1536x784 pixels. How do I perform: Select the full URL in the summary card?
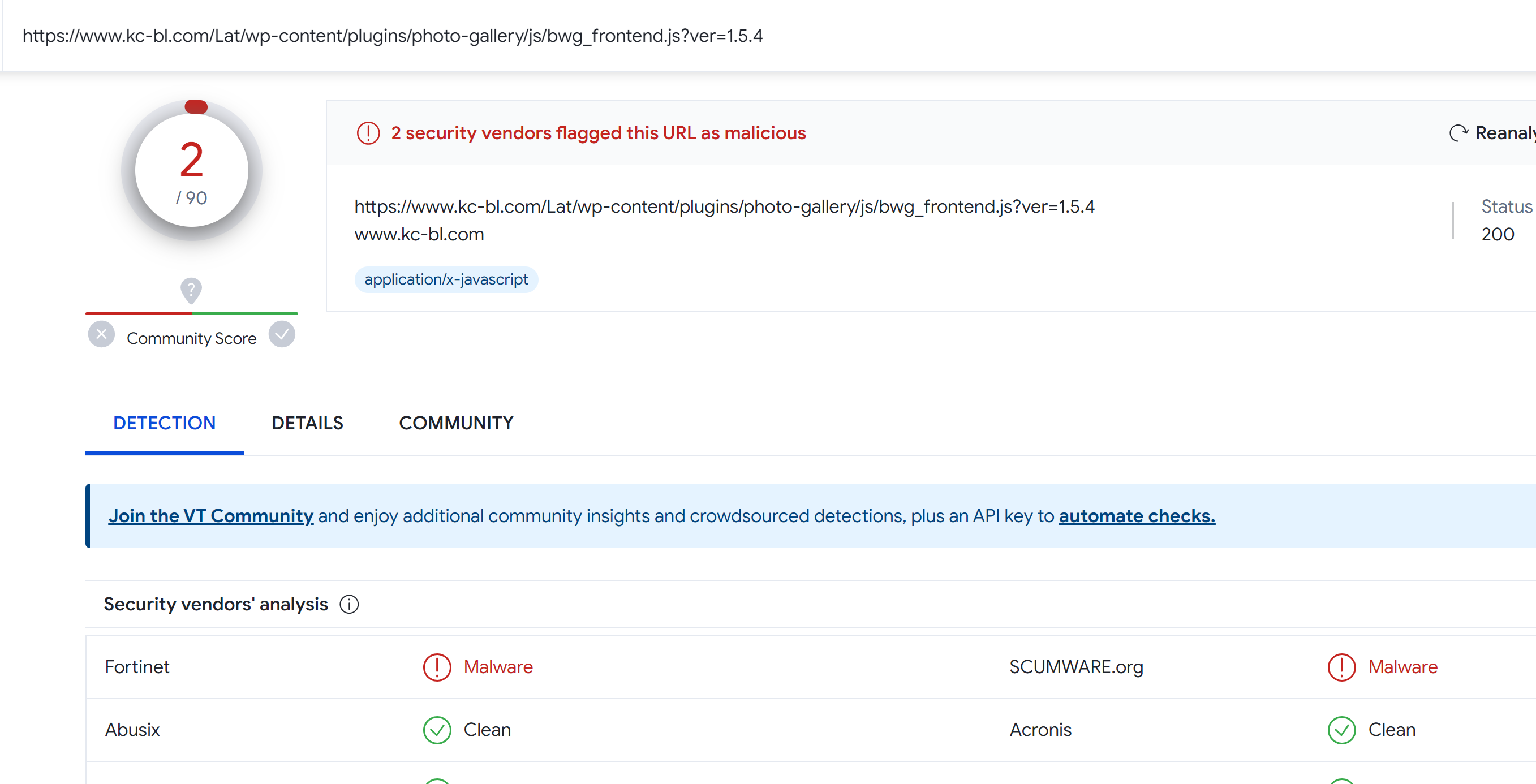click(x=725, y=206)
